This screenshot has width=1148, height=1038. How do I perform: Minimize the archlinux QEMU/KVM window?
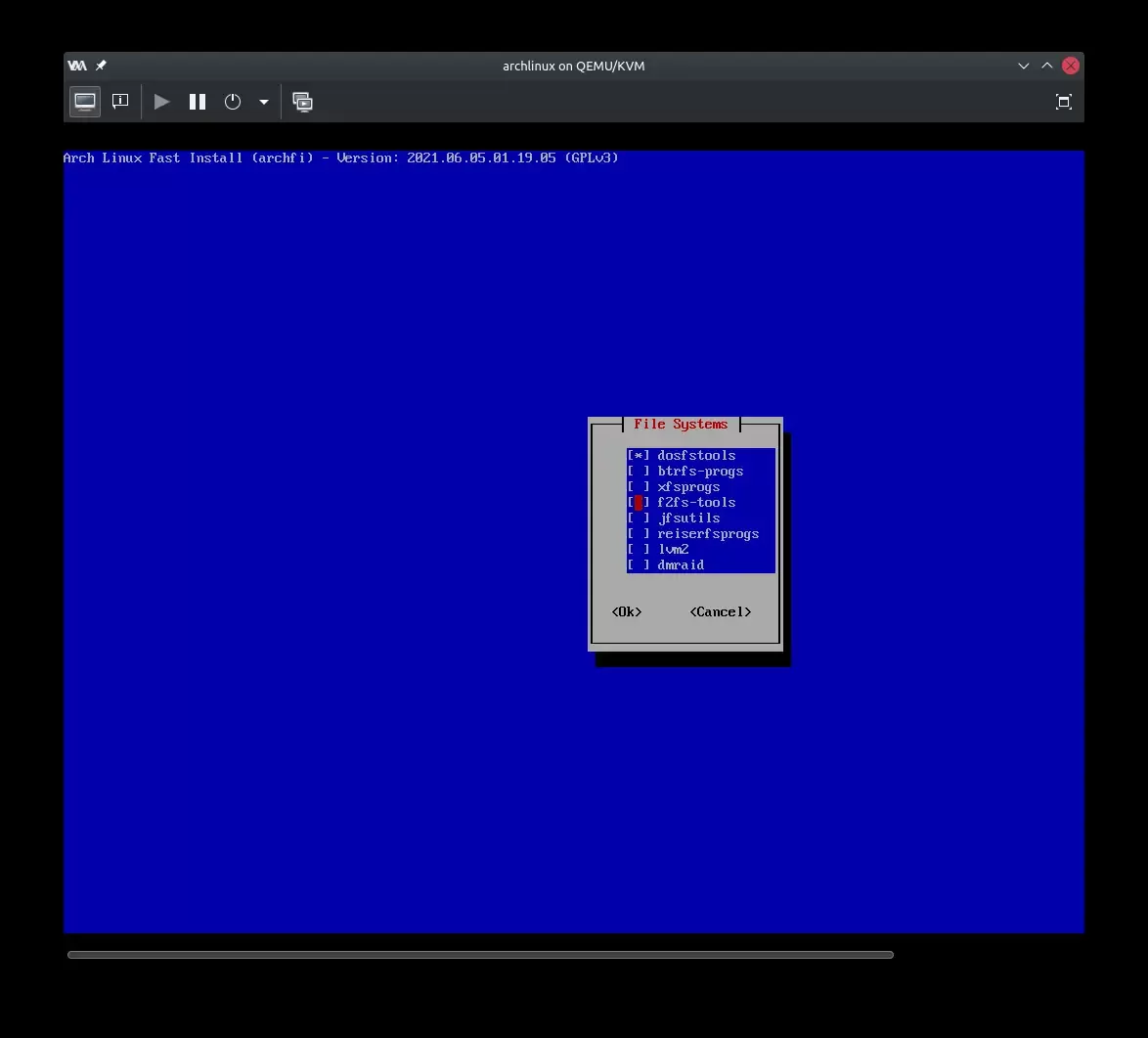pos(1023,66)
